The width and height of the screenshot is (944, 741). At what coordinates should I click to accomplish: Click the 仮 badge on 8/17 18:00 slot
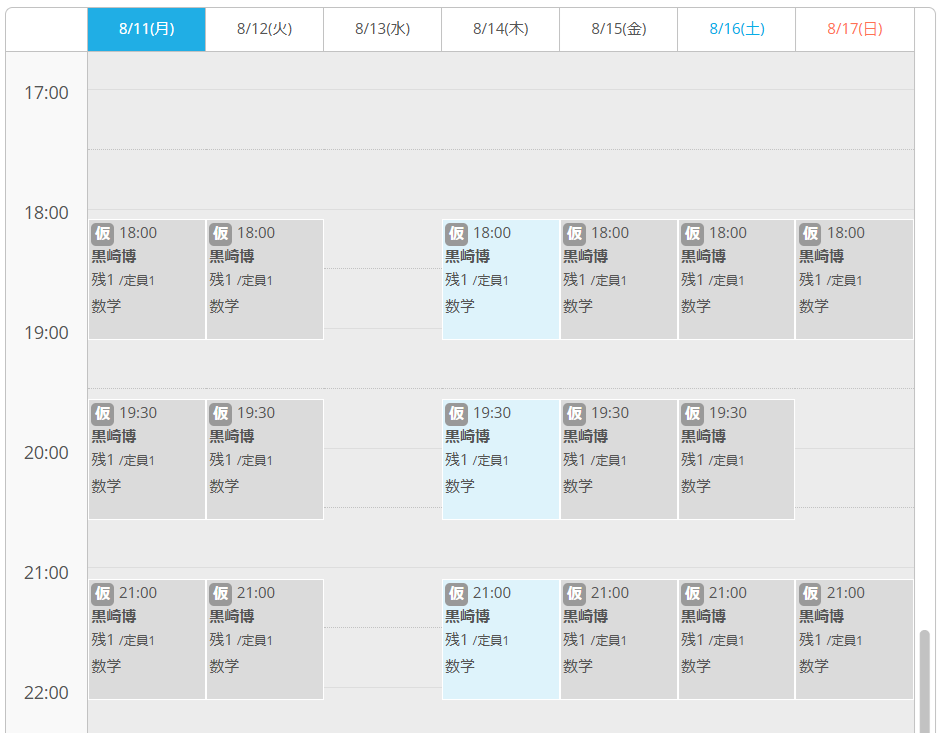pos(810,234)
